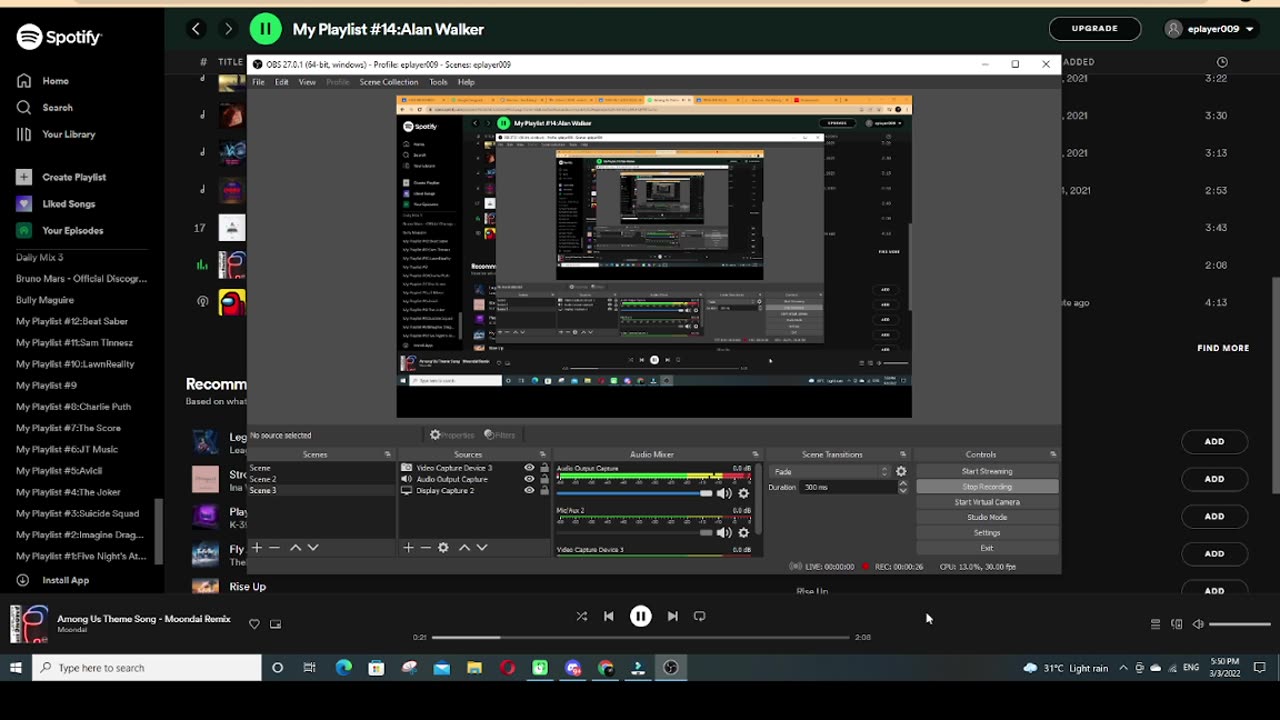Add a new source with plus icon
The height and width of the screenshot is (720, 1280).
[408, 548]
